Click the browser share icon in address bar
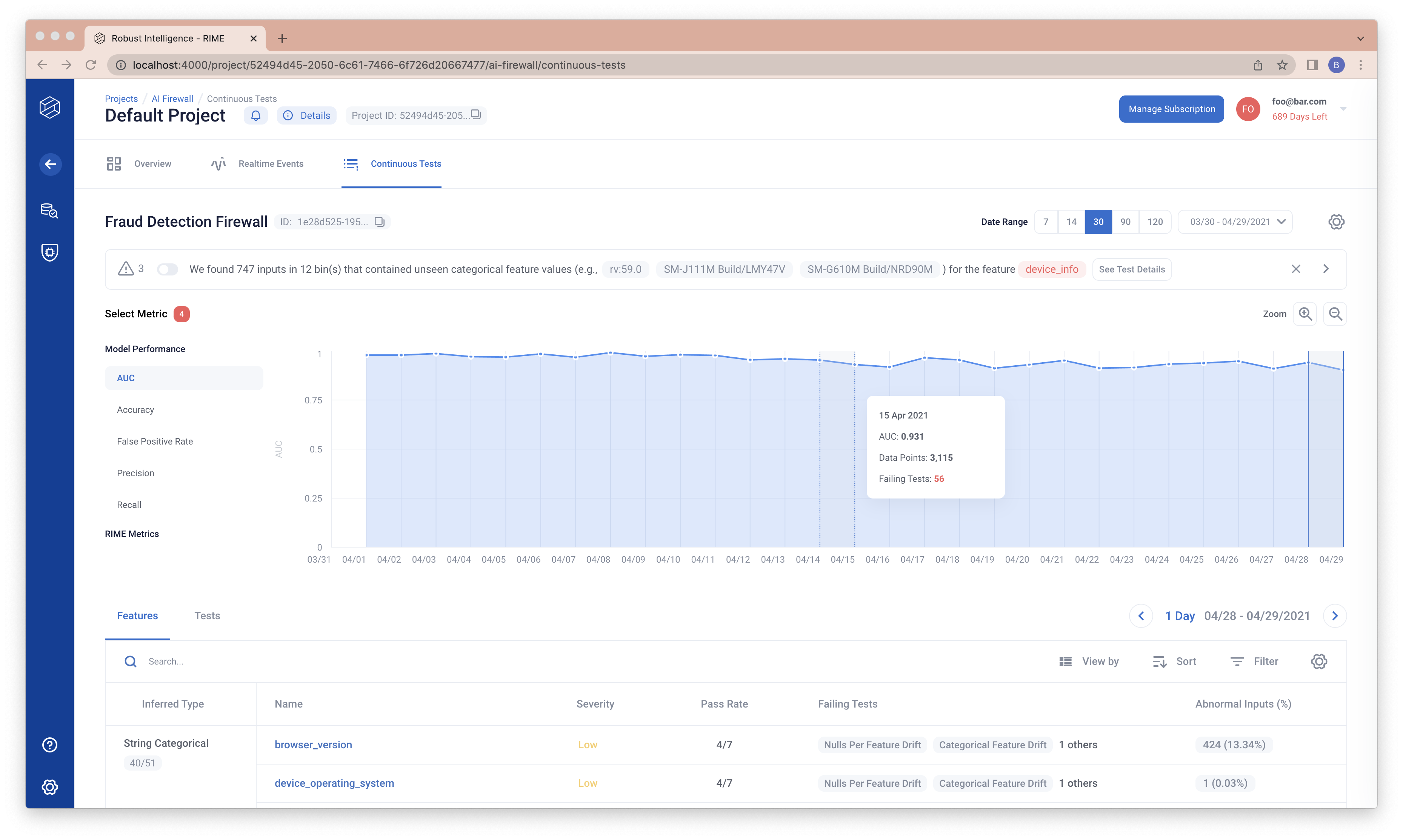The image size is (1403, 840). 1258,65
